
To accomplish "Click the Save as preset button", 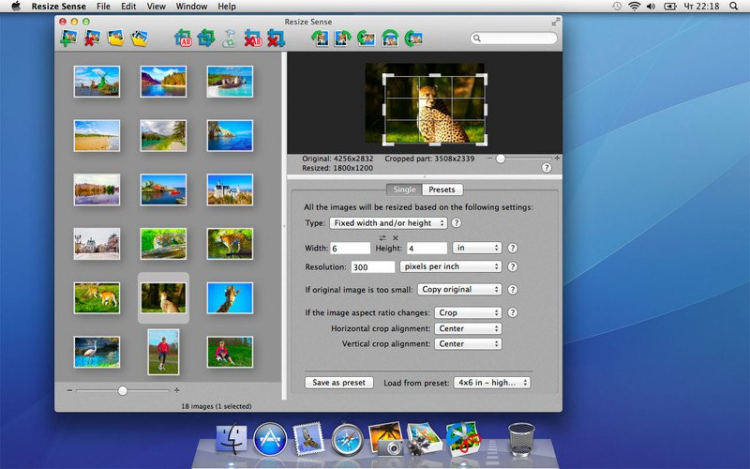I will tap(339, 382).
